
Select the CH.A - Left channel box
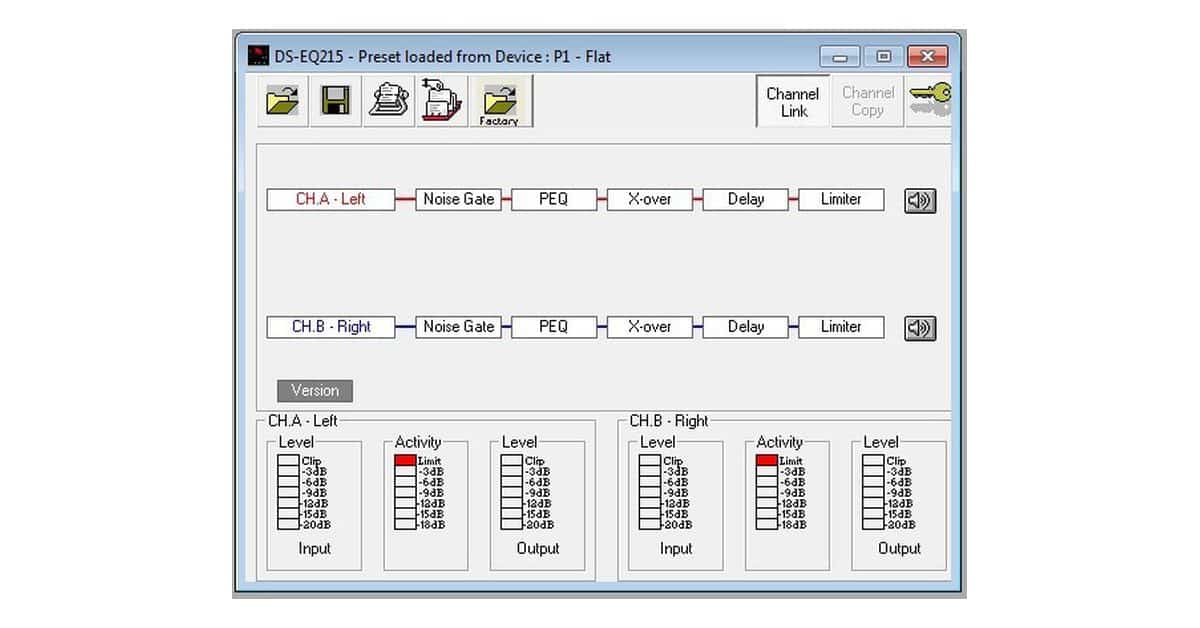coord(331,199)
